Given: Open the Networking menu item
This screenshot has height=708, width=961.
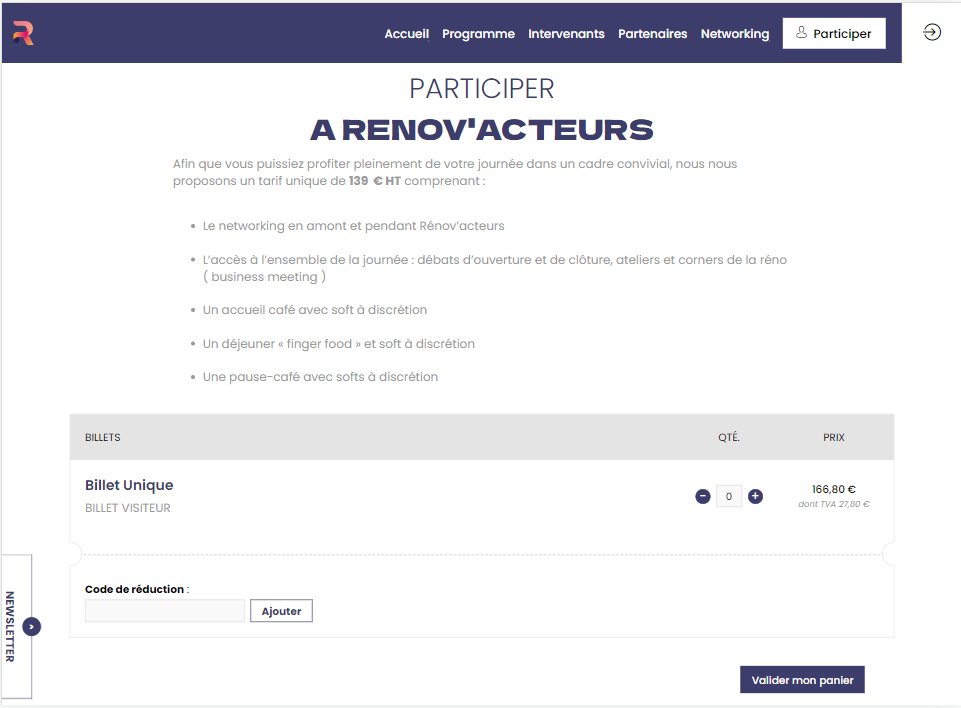Looking at the screenshot, I should pyautogui.click(x=735, y=34).
